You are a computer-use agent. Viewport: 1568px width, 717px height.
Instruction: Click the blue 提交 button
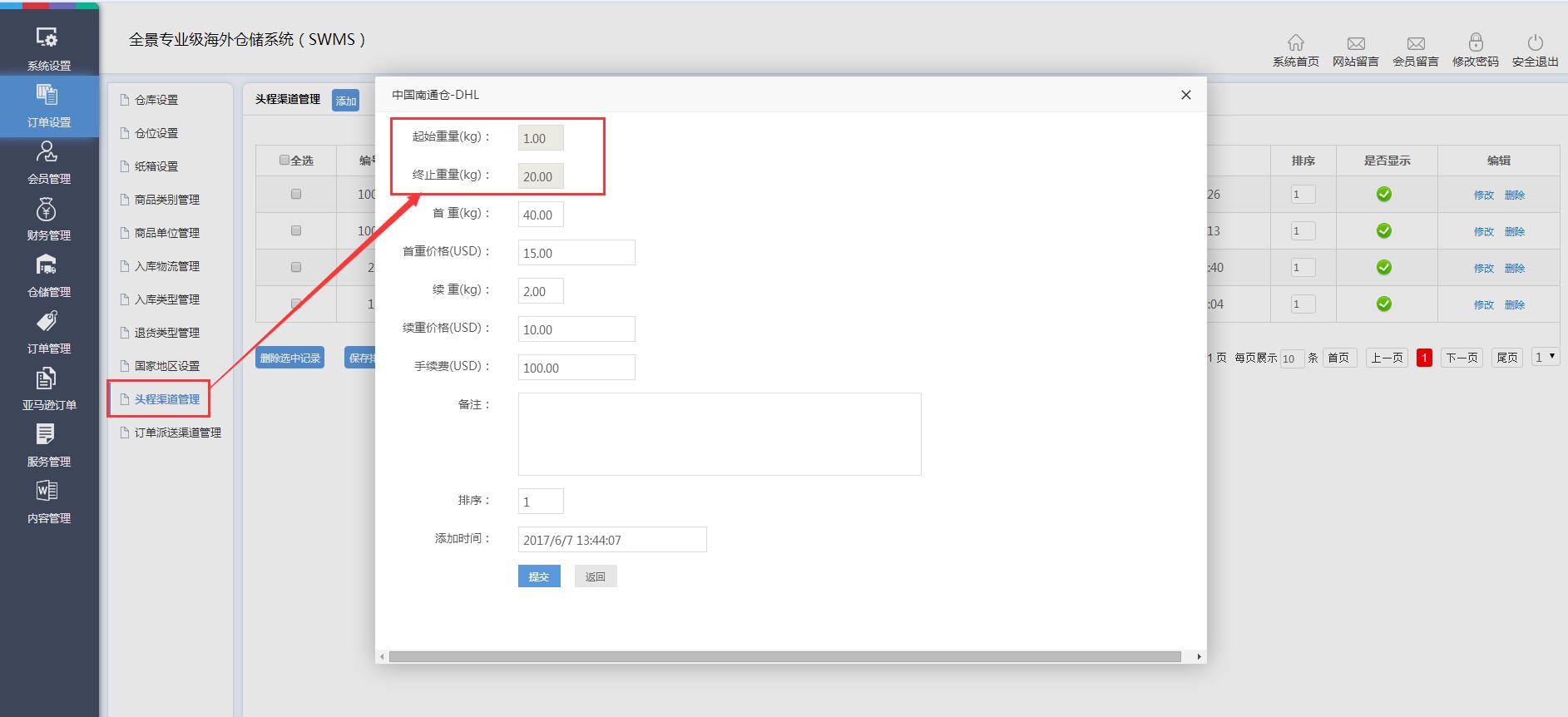click(x=539, y=576)
